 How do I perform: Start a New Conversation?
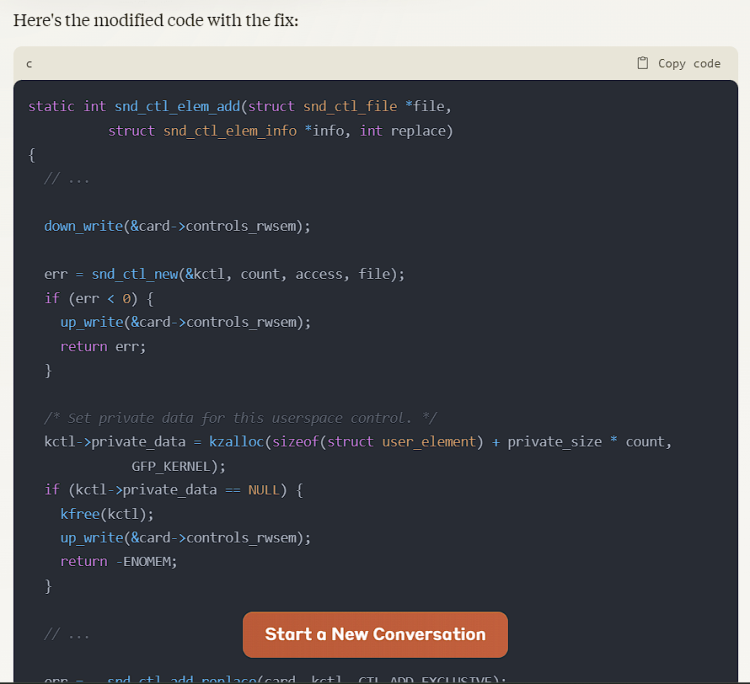click(375, 634)
